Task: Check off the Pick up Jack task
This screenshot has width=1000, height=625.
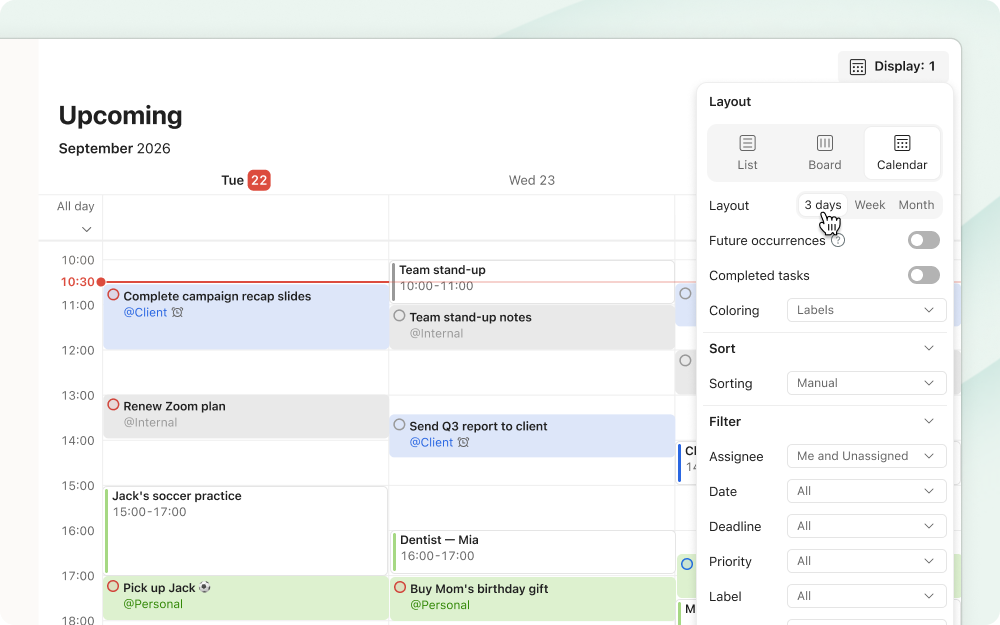Action: [x=114, y=586]
